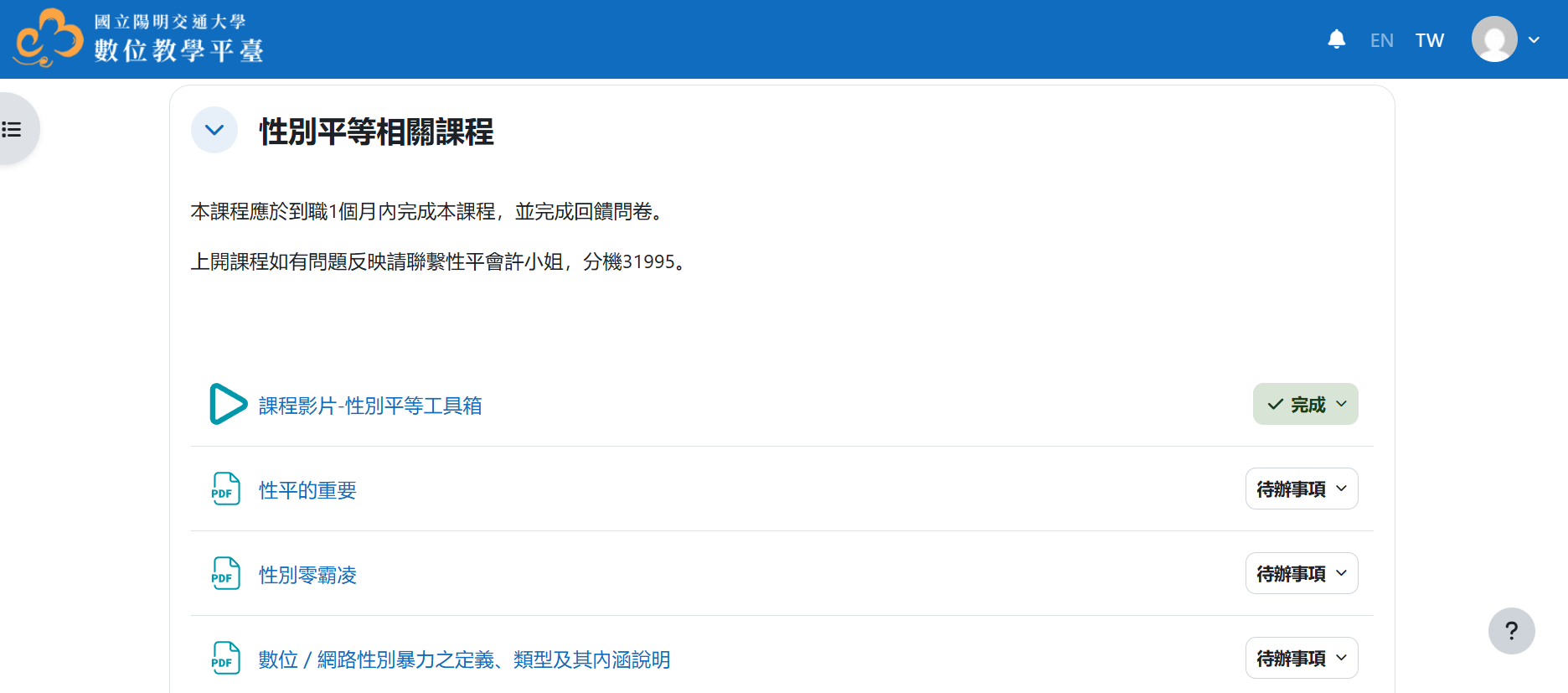Switch language to EN
This screenshot has width=1568, height=693.
pyautogui.click(x=1381, y=40)
